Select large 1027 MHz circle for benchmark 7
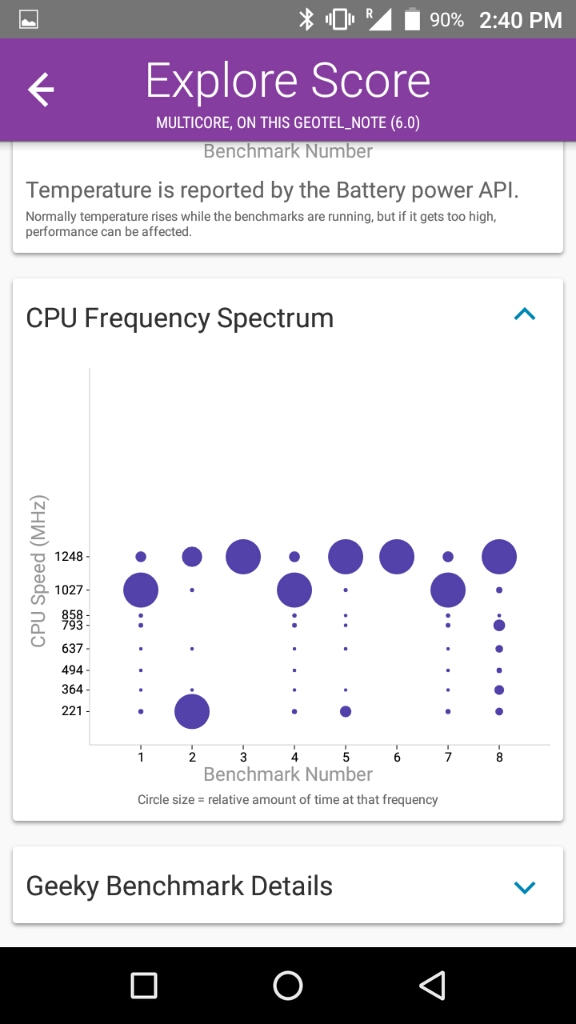 [448, 590]
